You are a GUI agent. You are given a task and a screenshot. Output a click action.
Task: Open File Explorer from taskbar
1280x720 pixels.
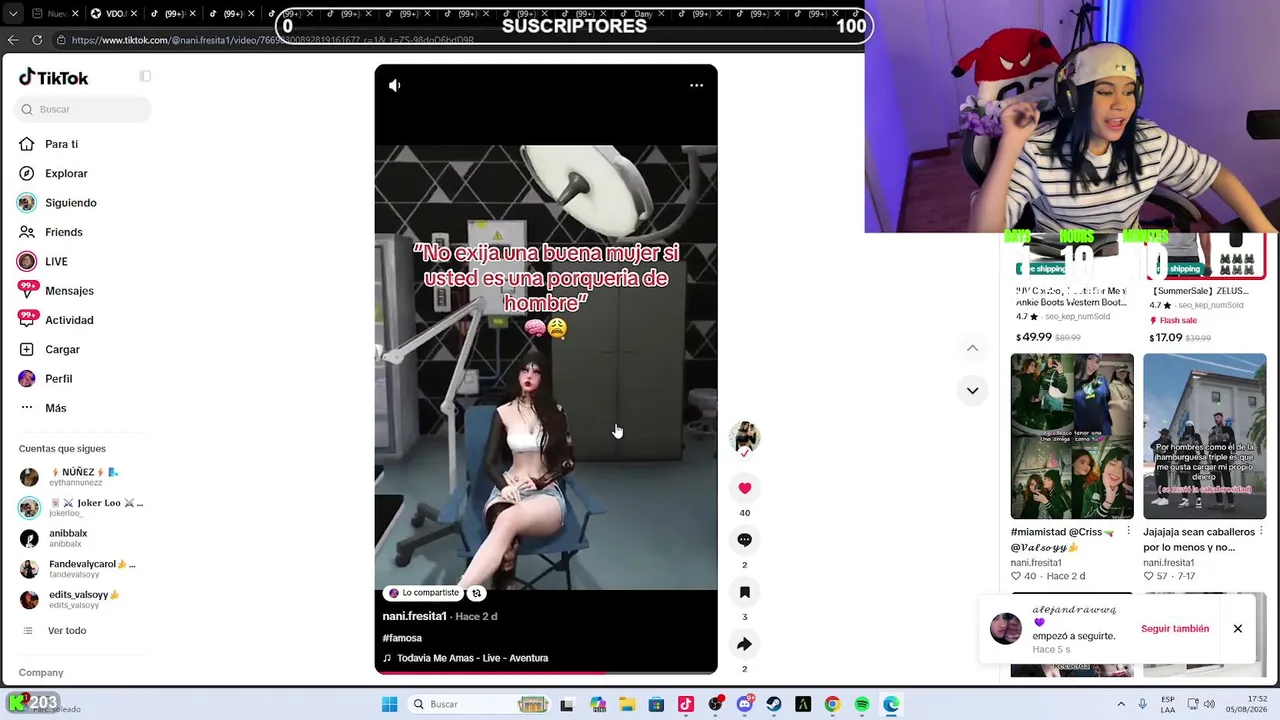click(627, 704)
